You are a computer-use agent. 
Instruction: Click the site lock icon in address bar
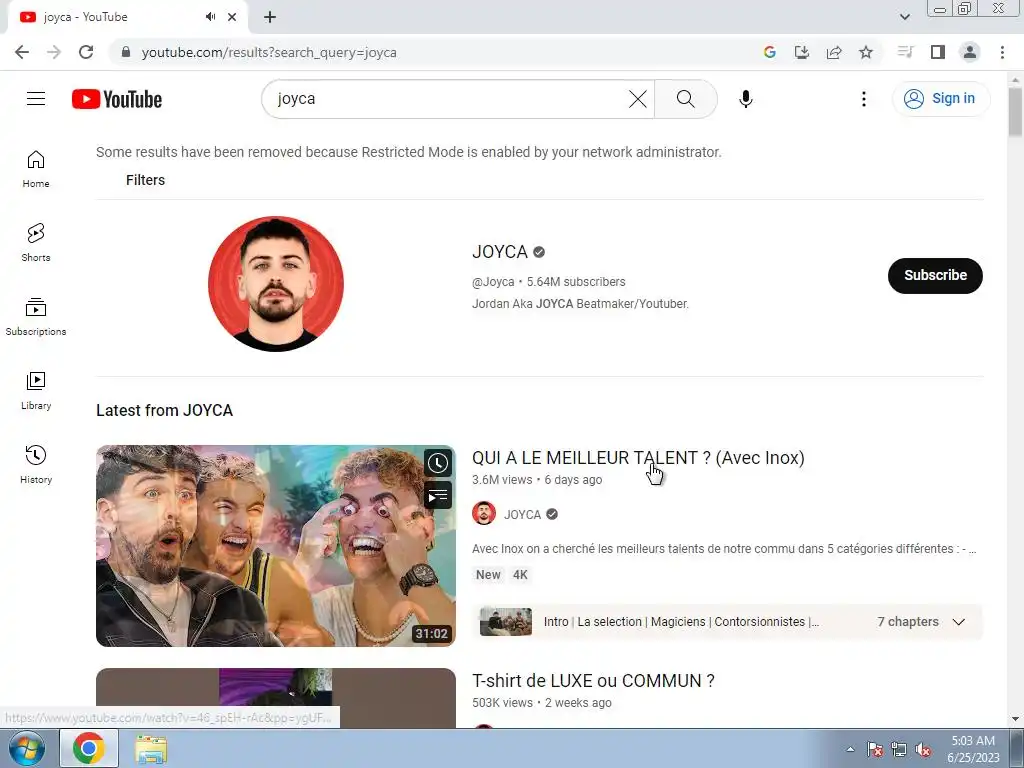pos(126,52)
